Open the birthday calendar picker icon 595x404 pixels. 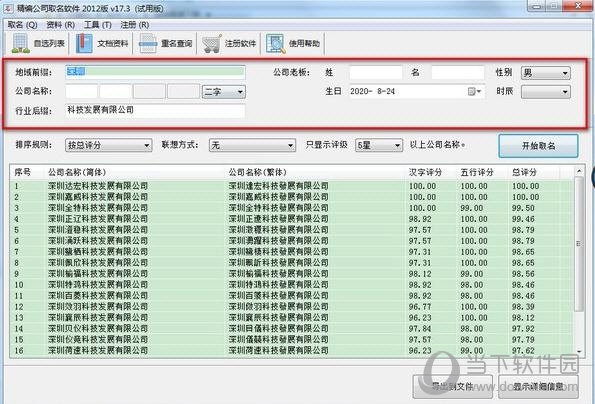[x=474, y=91]
